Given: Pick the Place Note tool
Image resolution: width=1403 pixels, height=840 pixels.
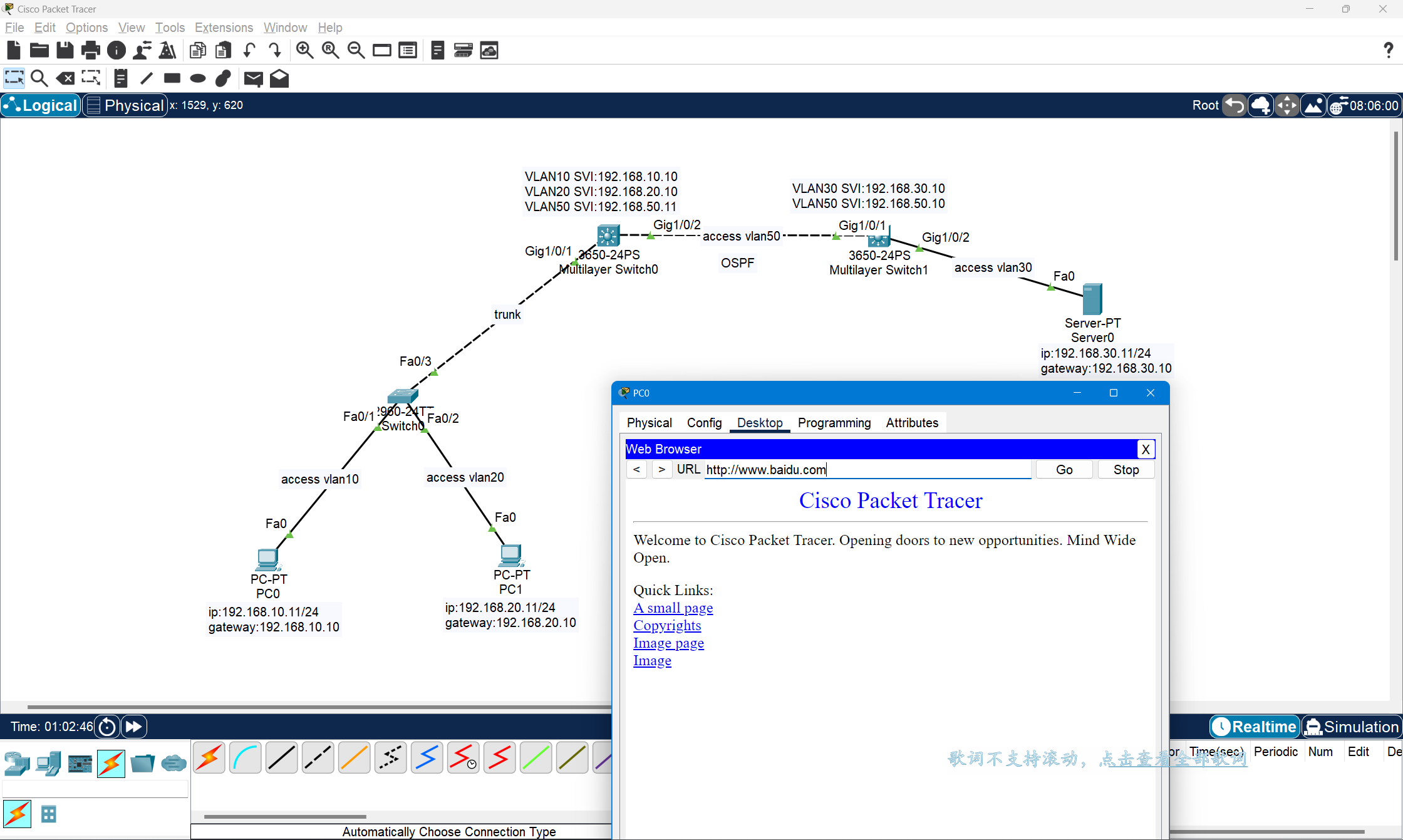Looking at the screenshot, I should coord(121,78).
